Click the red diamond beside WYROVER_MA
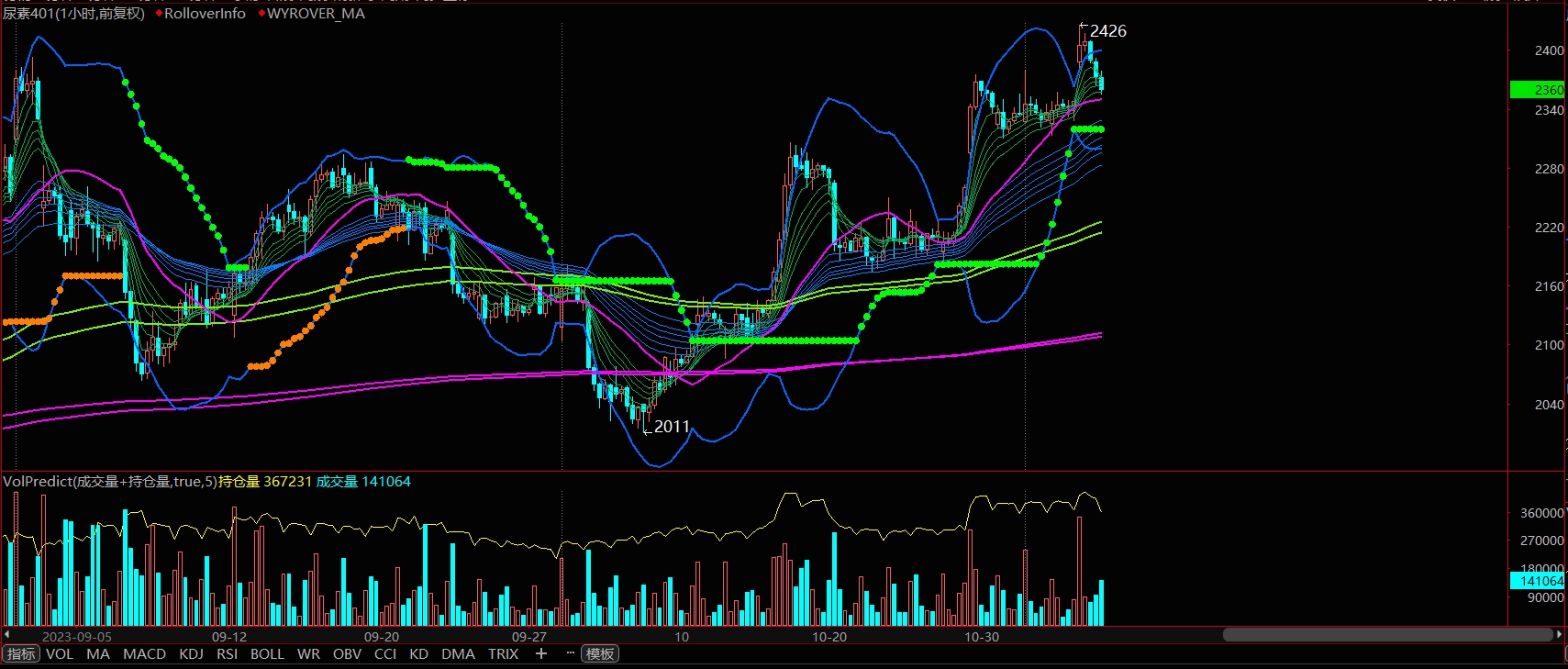 (261, 14)
